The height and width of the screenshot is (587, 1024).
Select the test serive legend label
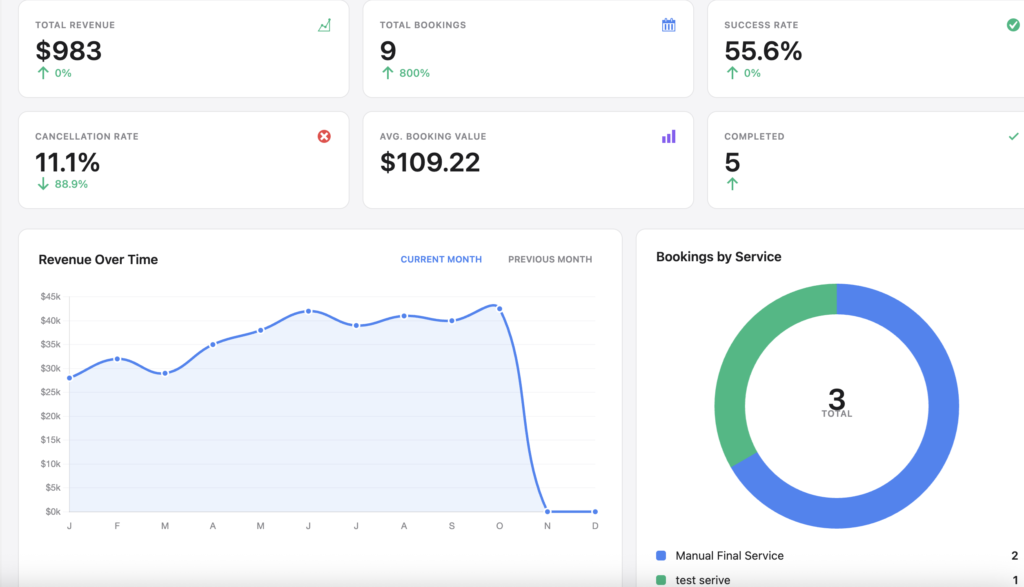(703, 580)
